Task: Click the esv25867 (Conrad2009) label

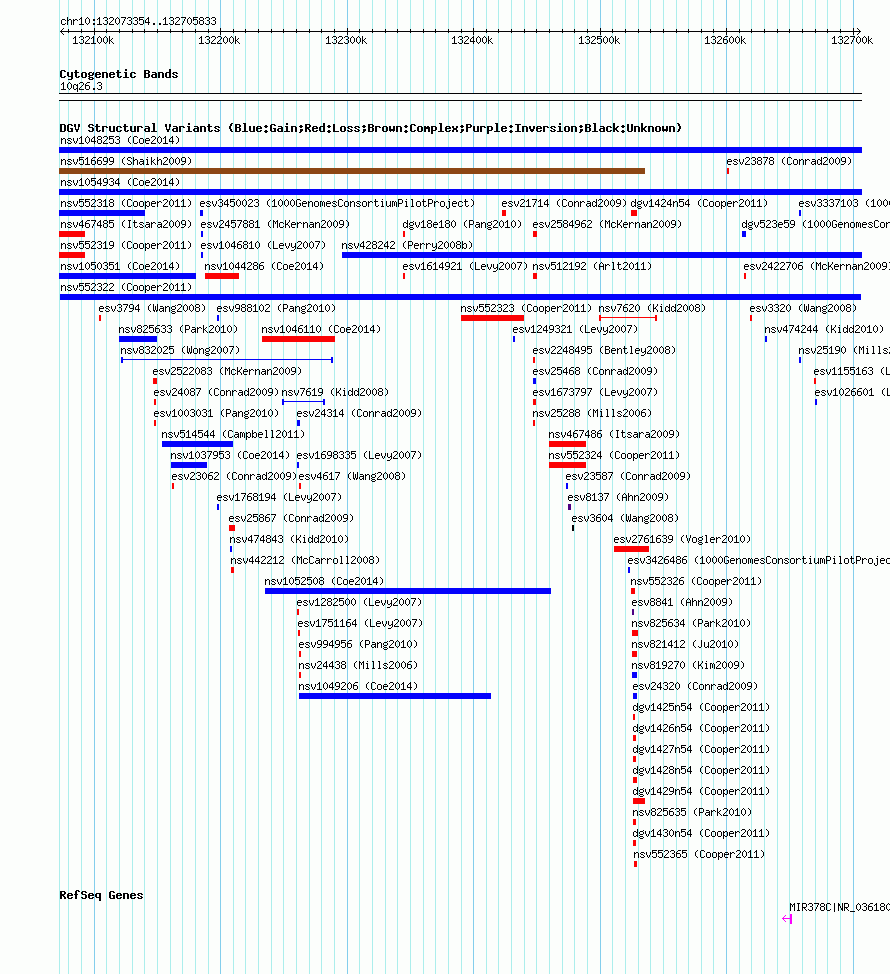Action: (291, 518)
